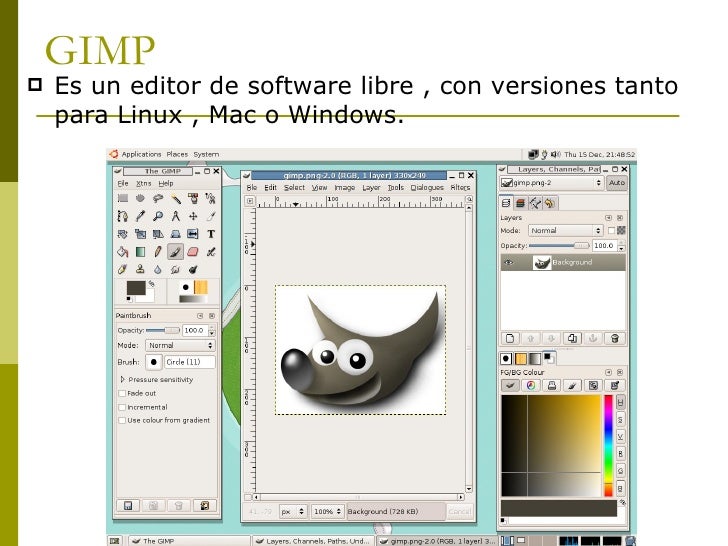Enable the Fade out checkbox
The image size is (728, 546).
(x=122, y=393)
